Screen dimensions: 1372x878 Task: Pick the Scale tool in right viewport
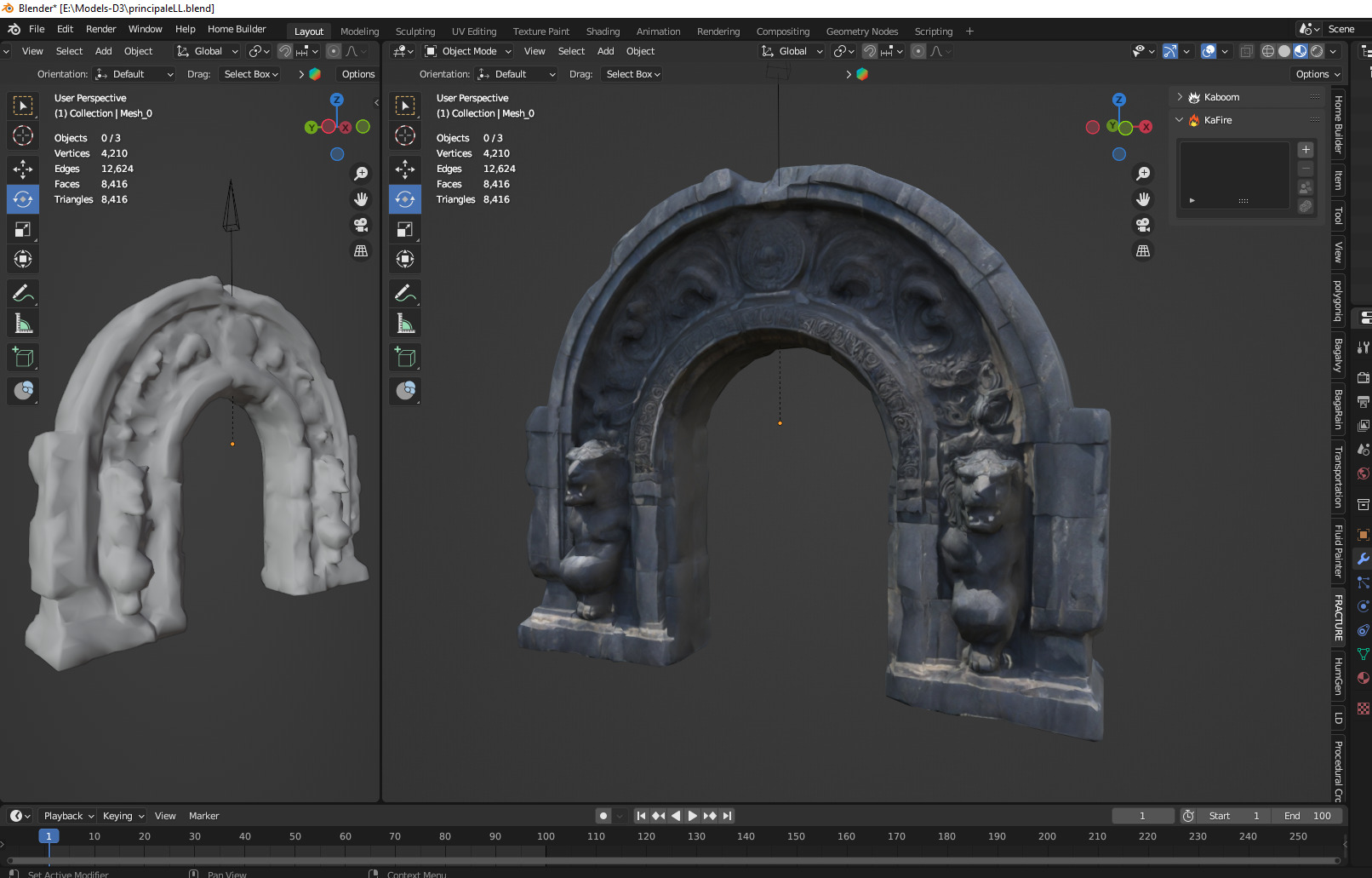coord(405,229)
